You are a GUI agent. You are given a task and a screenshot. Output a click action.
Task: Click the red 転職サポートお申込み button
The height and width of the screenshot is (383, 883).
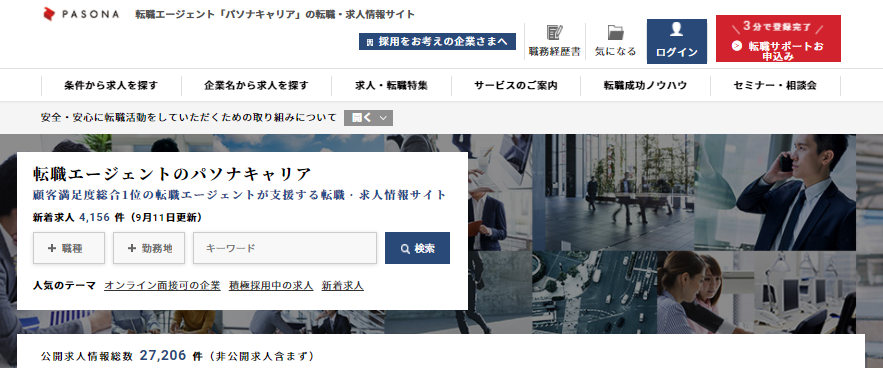pyautogui.click(x=778, y=38)
